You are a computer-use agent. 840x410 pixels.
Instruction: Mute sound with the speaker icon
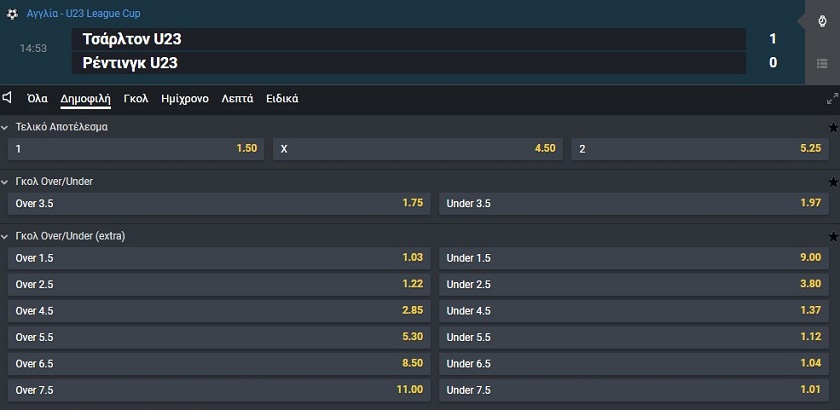(x=7, y=98)
